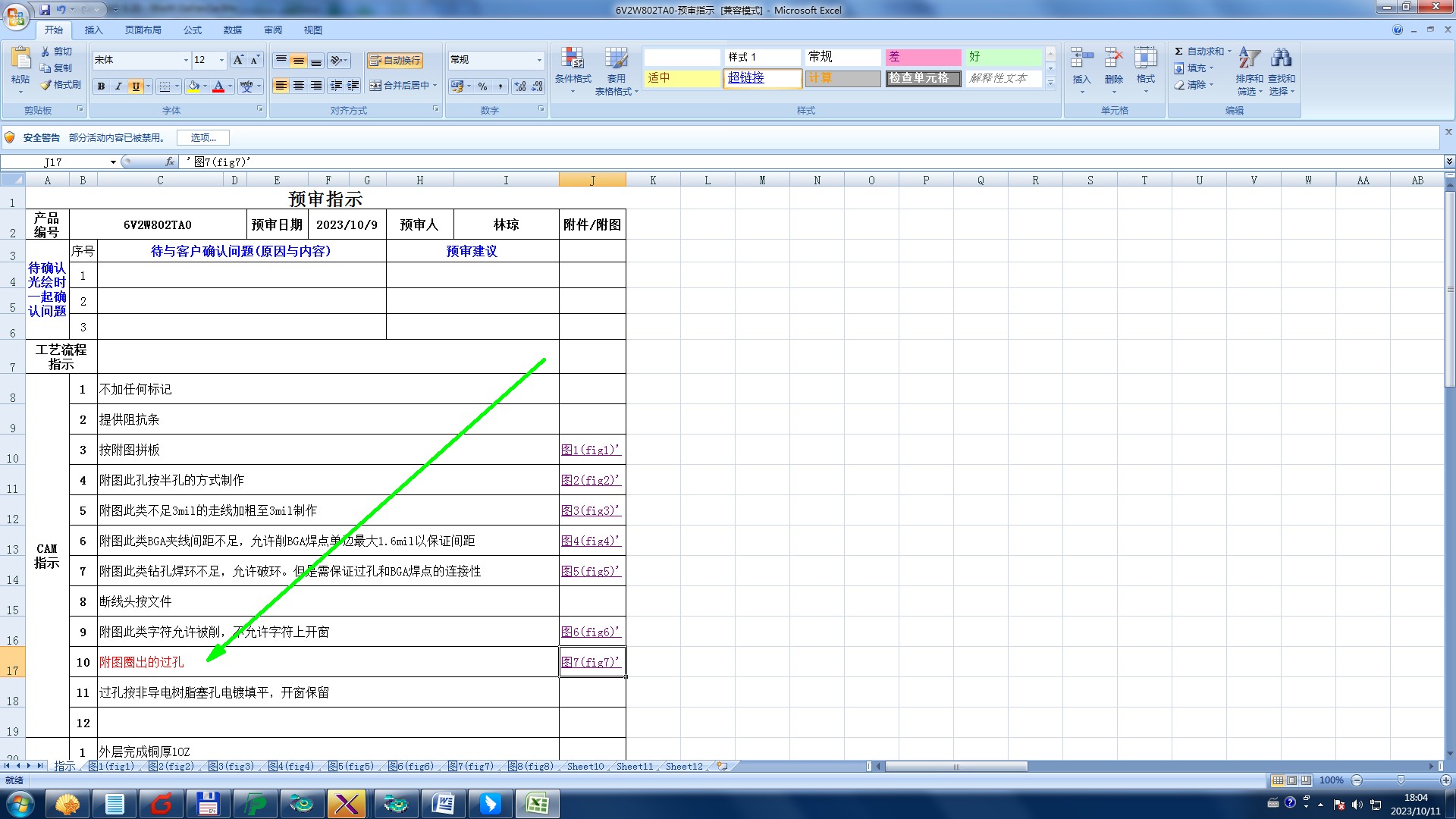1456x819 pixels.
Task: Select the 超链接 cell style
Action: point(762,78)
